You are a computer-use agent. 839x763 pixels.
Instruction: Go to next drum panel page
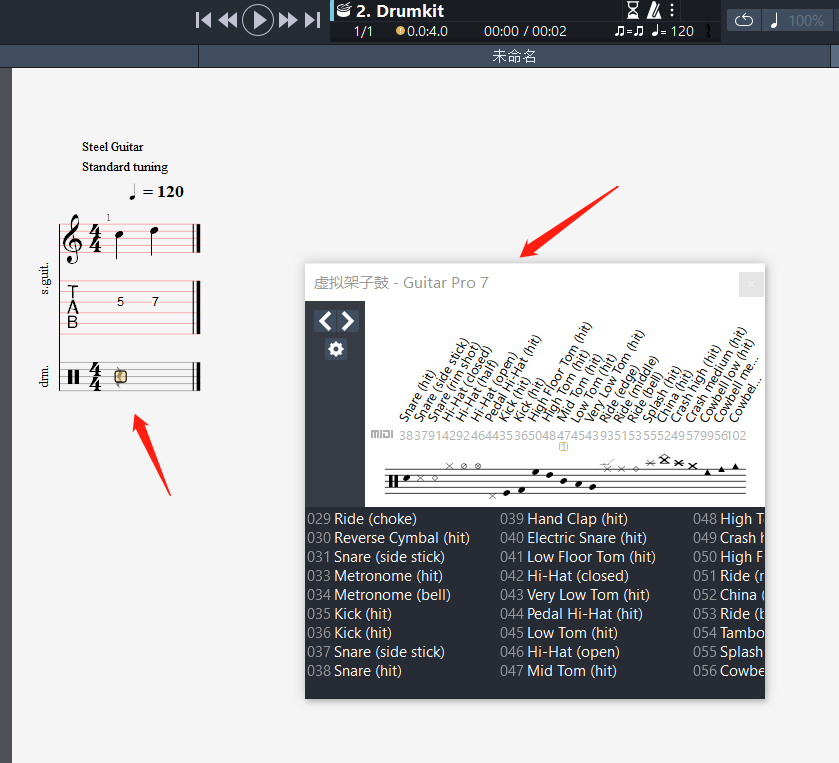click(347, 321)
